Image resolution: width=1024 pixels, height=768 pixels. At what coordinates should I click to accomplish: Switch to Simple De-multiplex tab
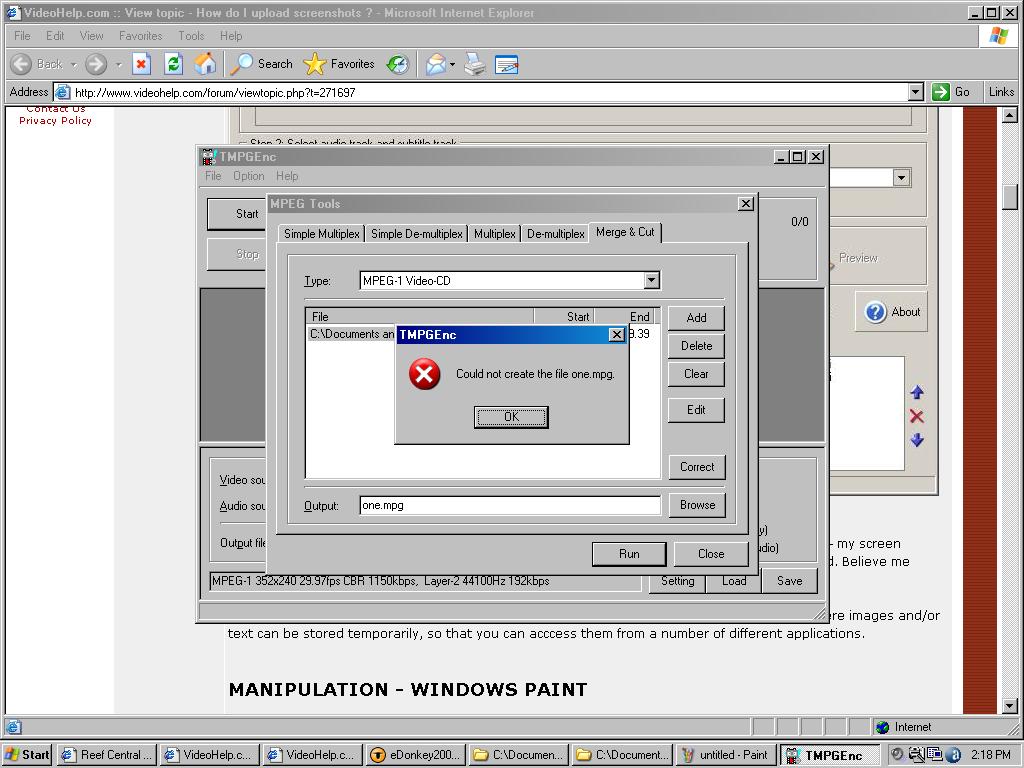417,234
